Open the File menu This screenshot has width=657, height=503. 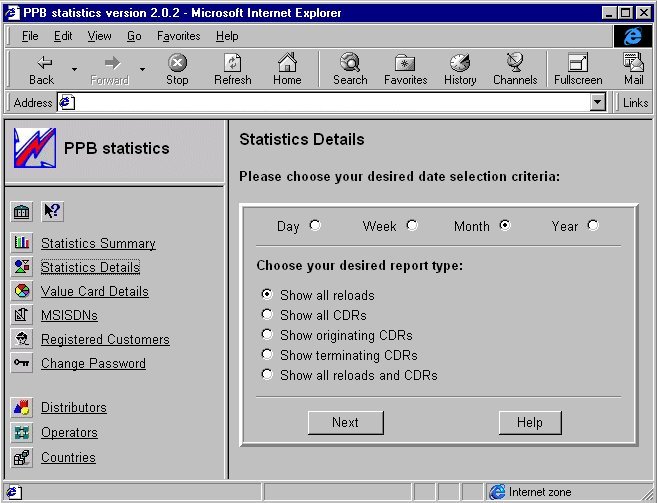[x=30, y=36]
